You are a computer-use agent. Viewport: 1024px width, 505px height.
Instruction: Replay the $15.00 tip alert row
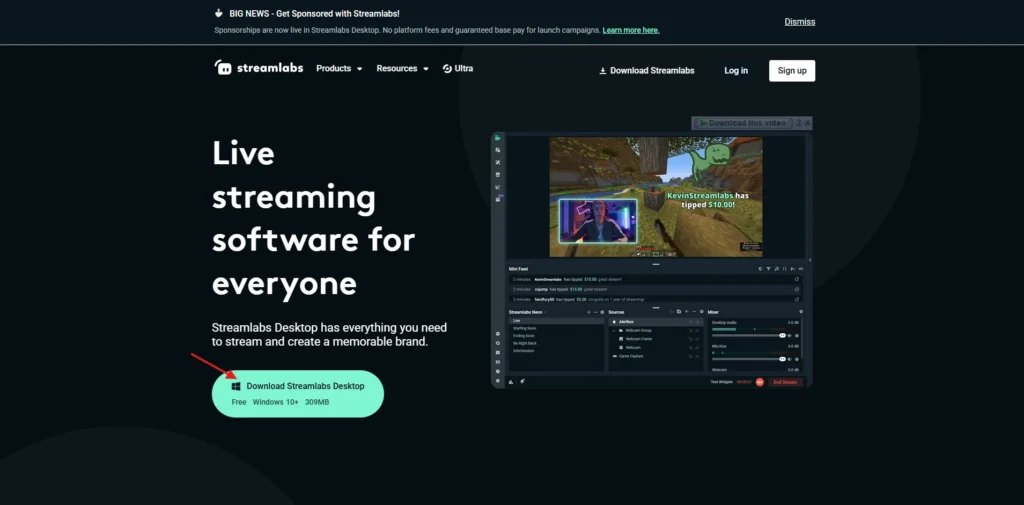click(797, 289)
